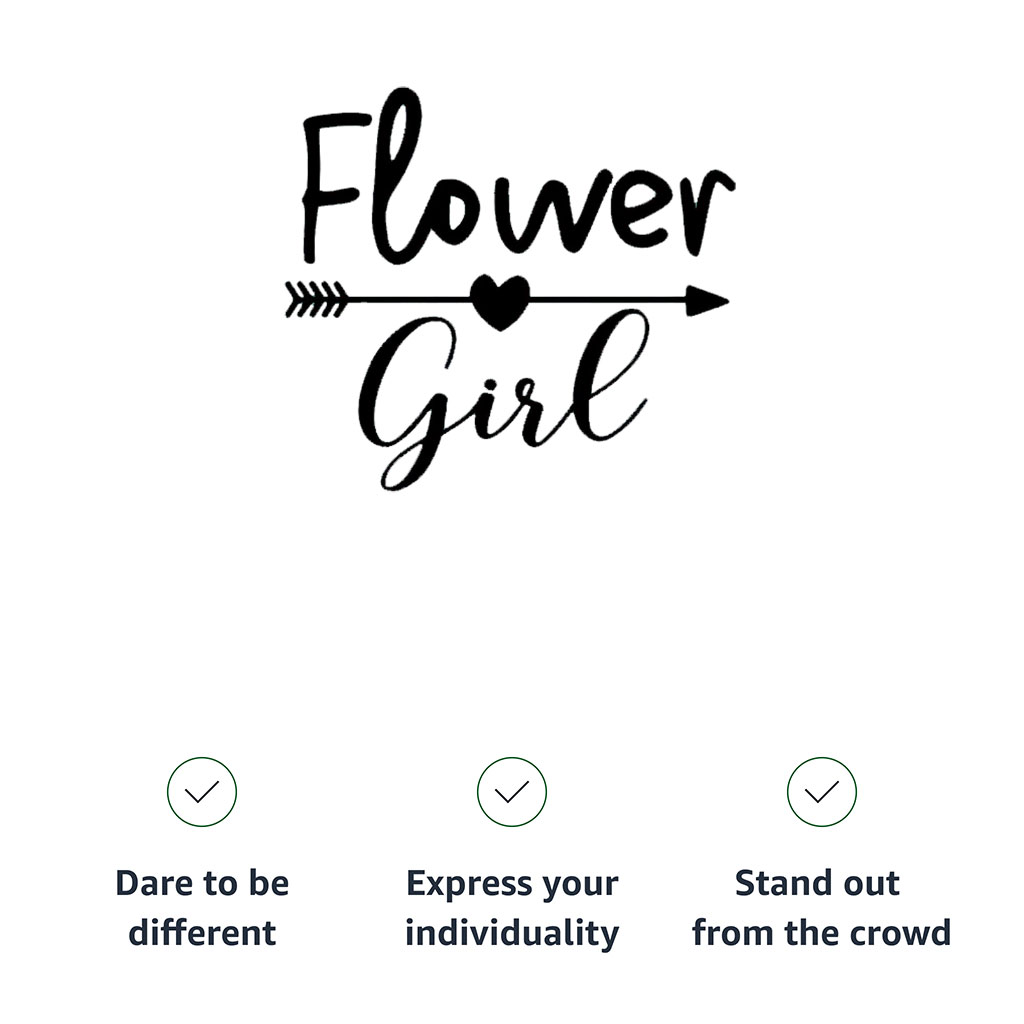Click the large capital F in Flower

pos(336,188)
